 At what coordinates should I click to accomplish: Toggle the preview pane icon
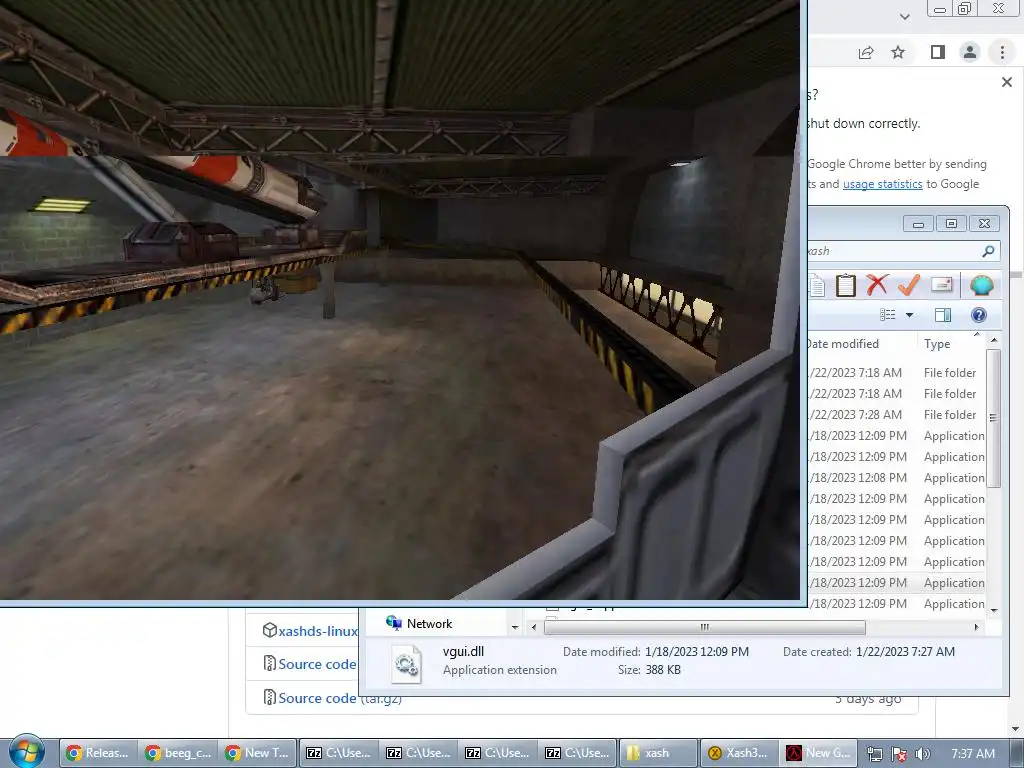(943, 315)
